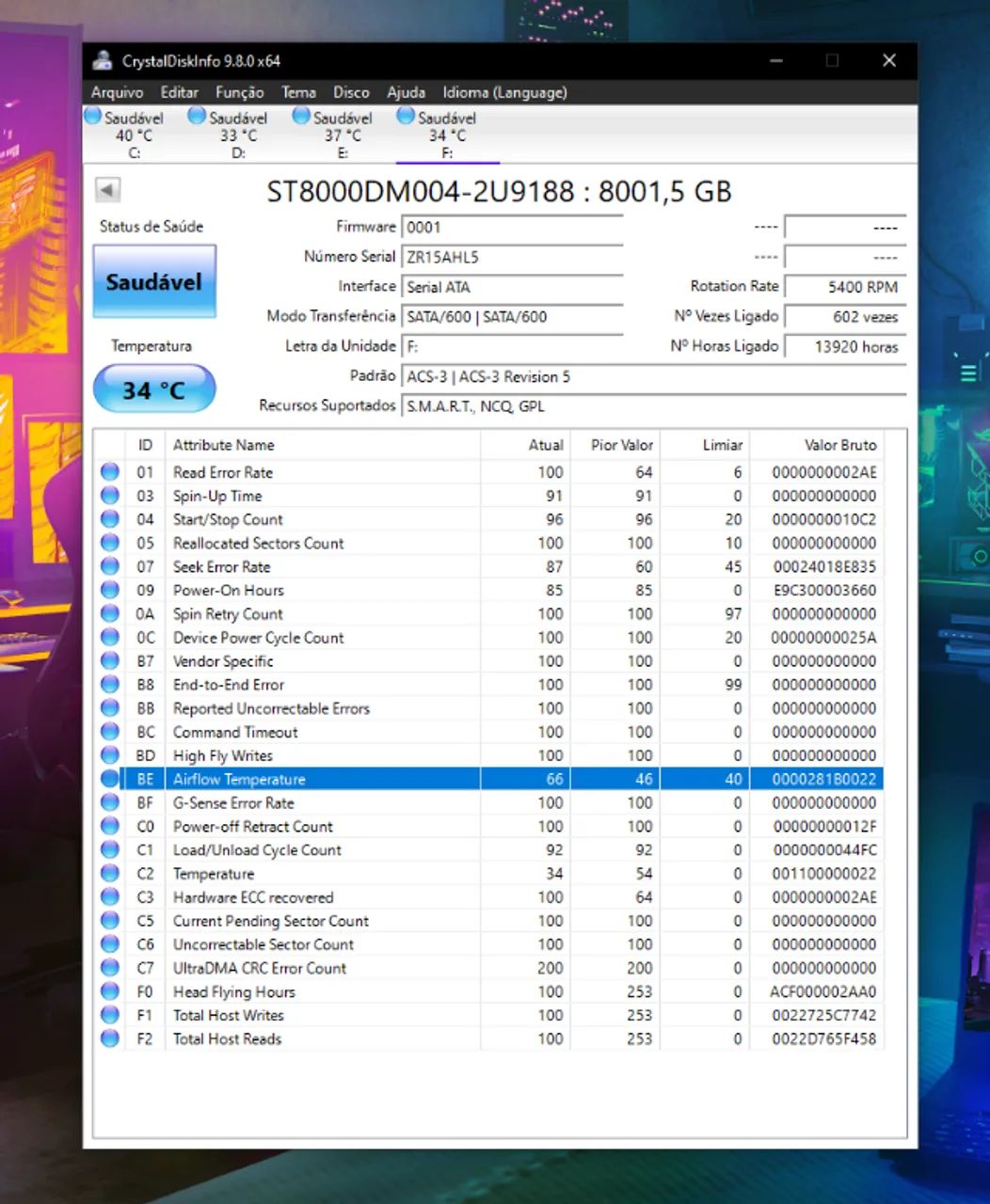Click the status orb for Spin-Up Time
This screenshot has width=990, height=1204.
click(110, 496)
